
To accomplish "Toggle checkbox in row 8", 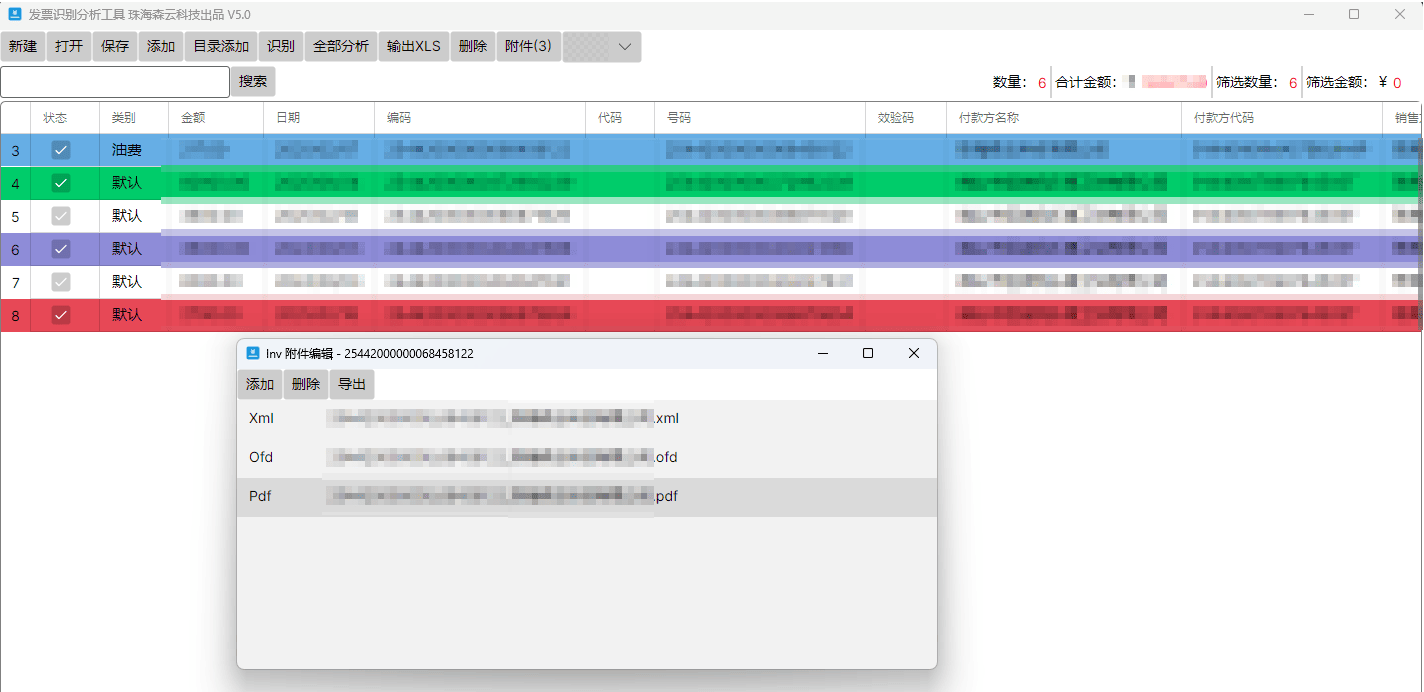I will click(61, 315).
